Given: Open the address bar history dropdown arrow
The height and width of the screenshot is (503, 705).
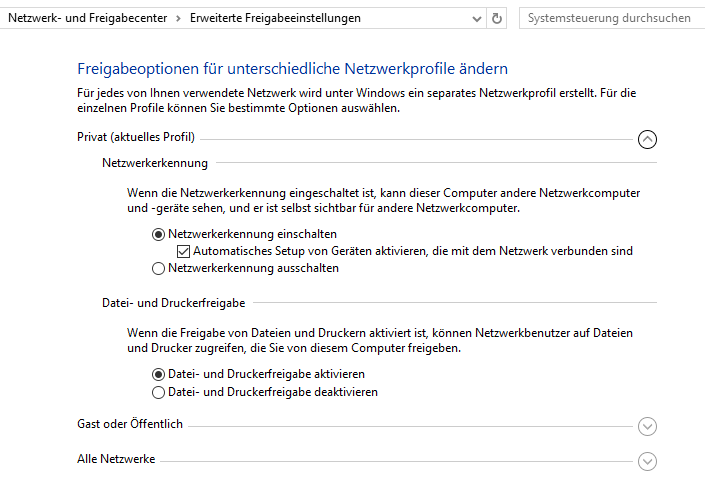Looking at the screenshot, I should pyautogui.click(x=475, y=18).
